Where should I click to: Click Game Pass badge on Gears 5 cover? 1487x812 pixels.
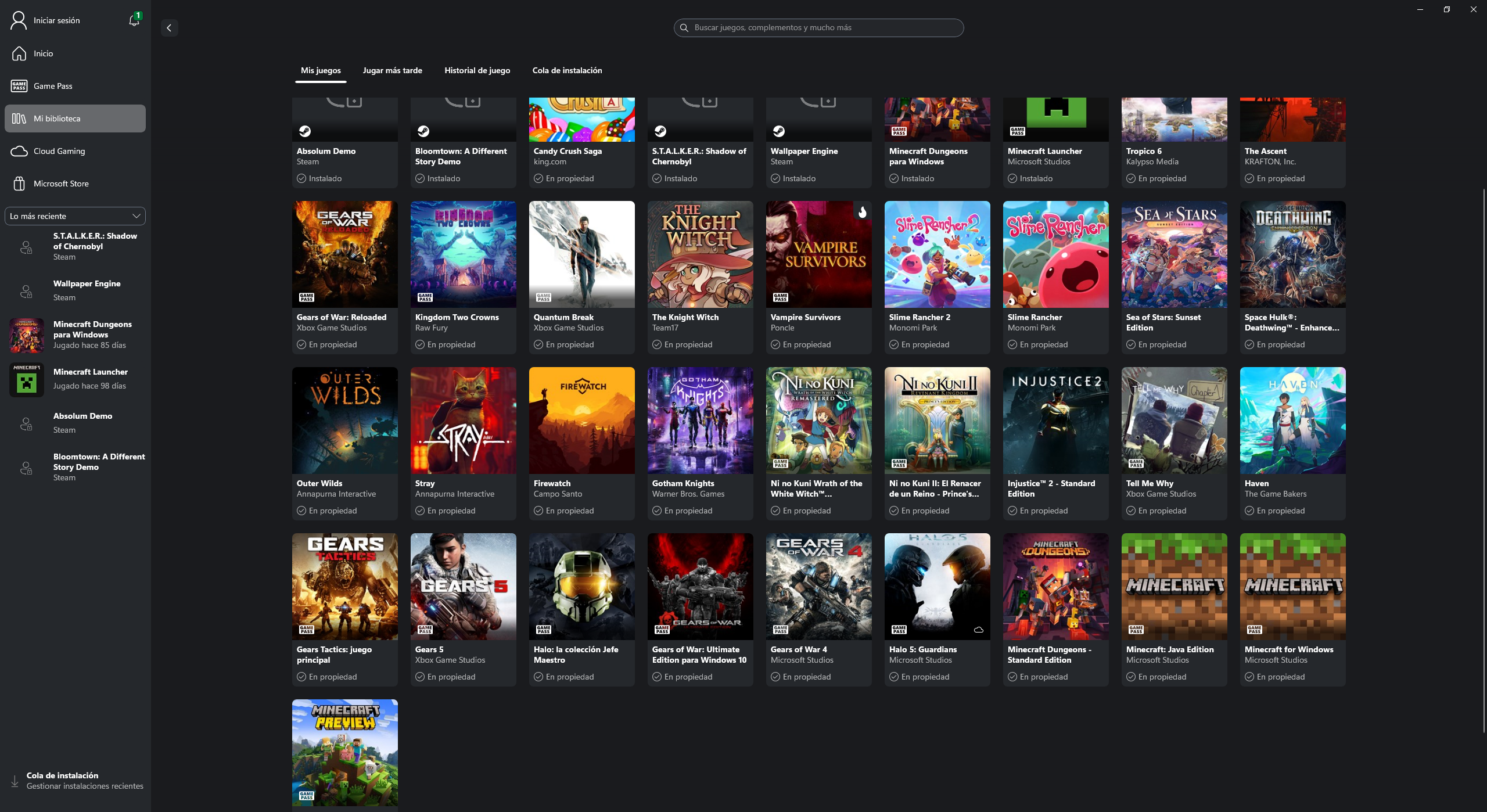point(425,630)
